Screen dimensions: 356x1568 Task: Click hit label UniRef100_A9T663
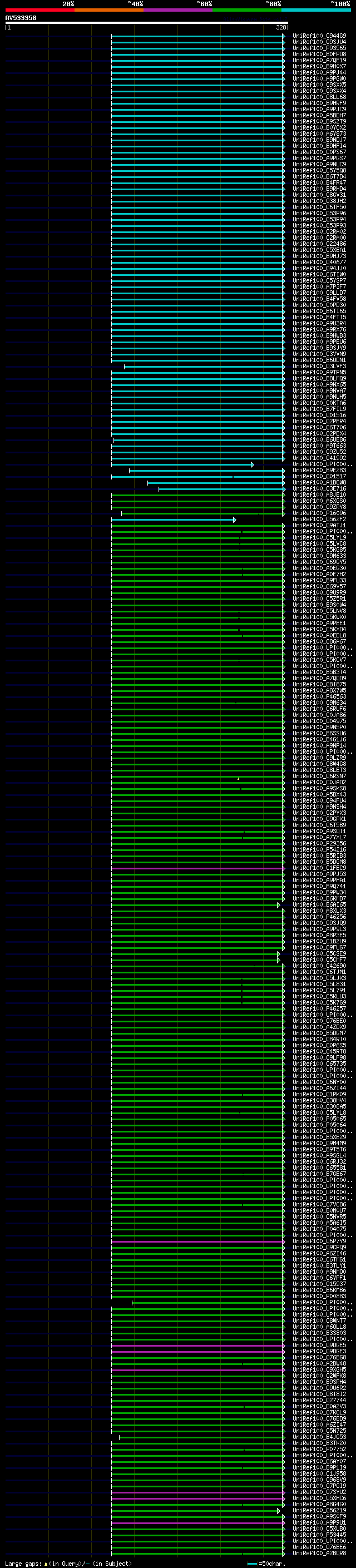319,446
